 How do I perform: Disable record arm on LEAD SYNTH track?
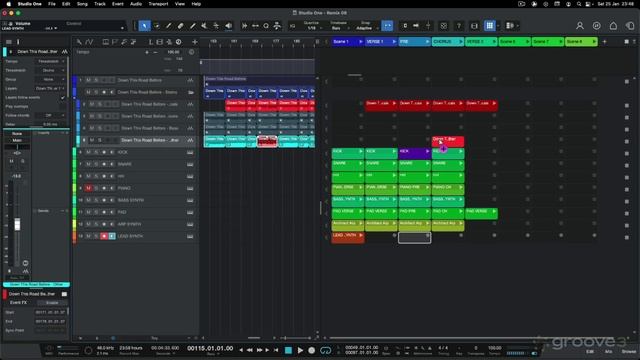tap(104, 236)
